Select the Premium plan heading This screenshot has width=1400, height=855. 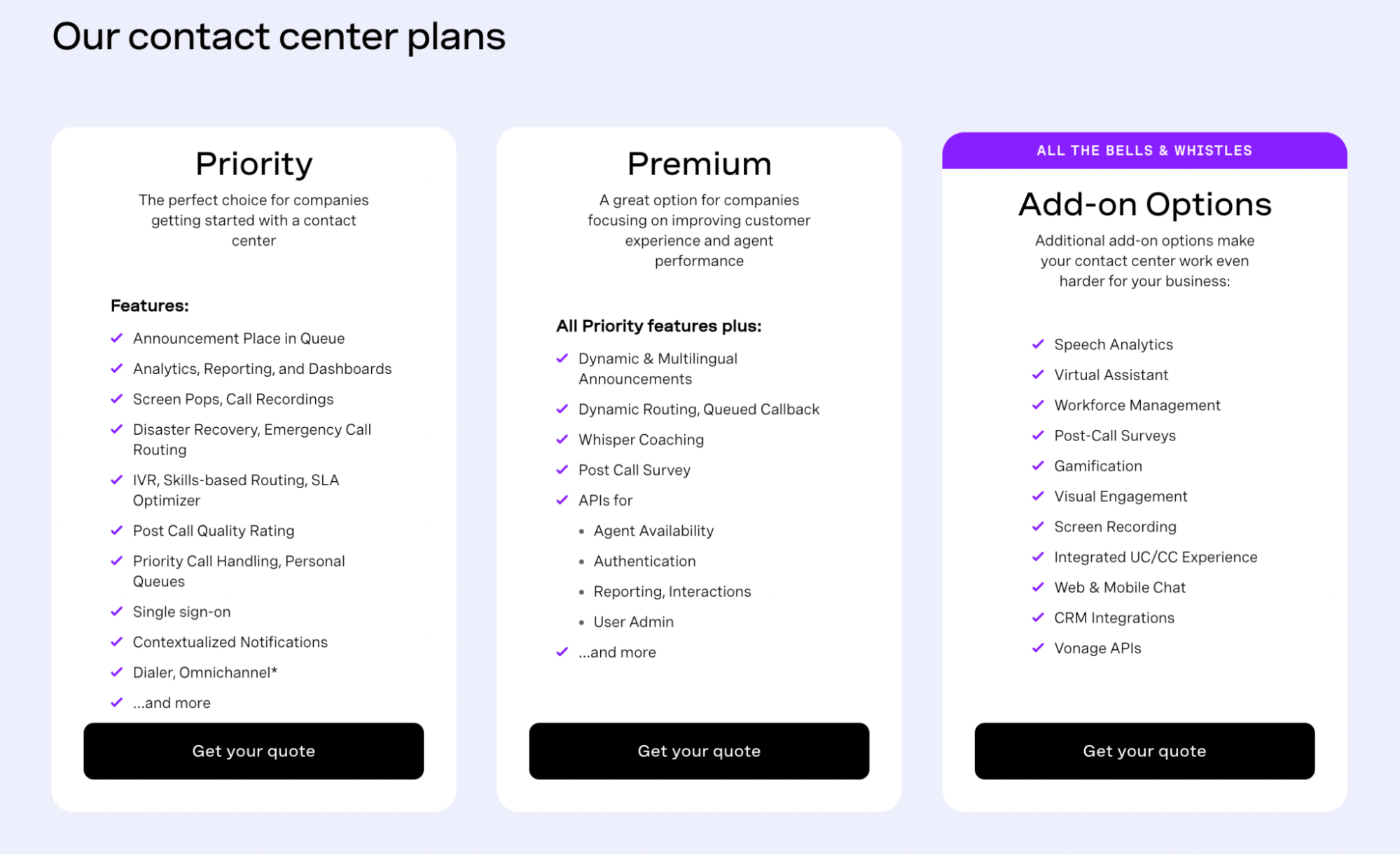tap(699, 164)
